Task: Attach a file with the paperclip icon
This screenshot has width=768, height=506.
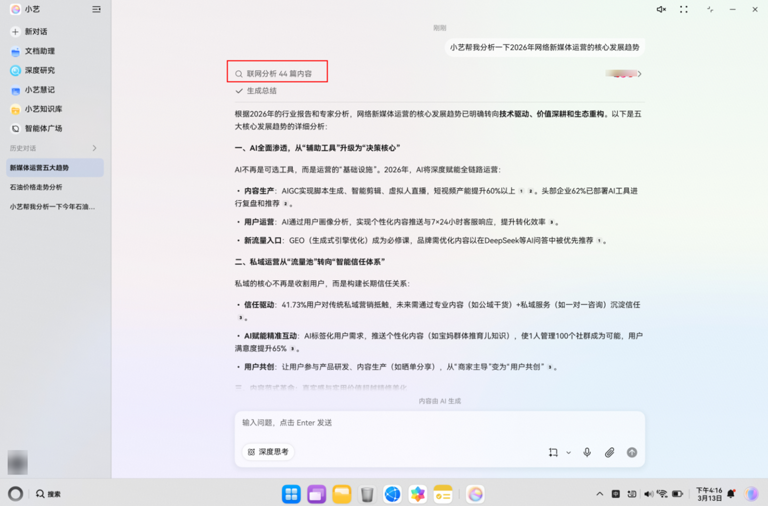Action: pyautogui.click(x=609, y=453)
